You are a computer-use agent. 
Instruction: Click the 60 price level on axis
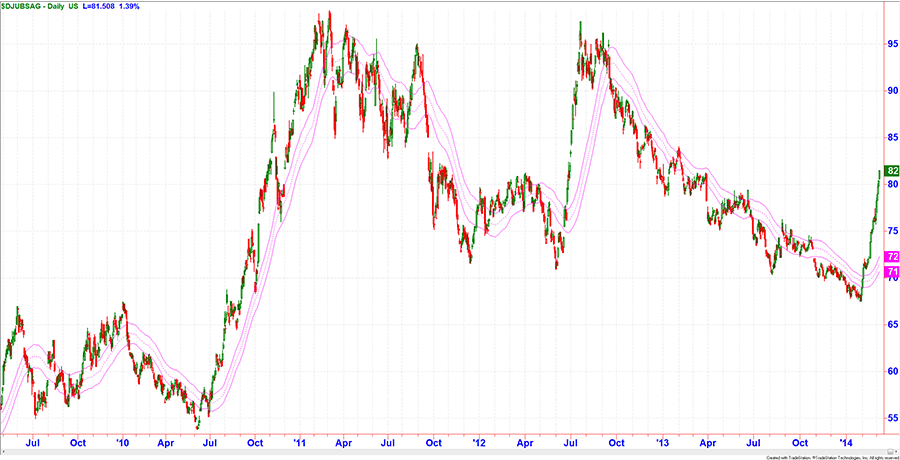tap(890, 370)
